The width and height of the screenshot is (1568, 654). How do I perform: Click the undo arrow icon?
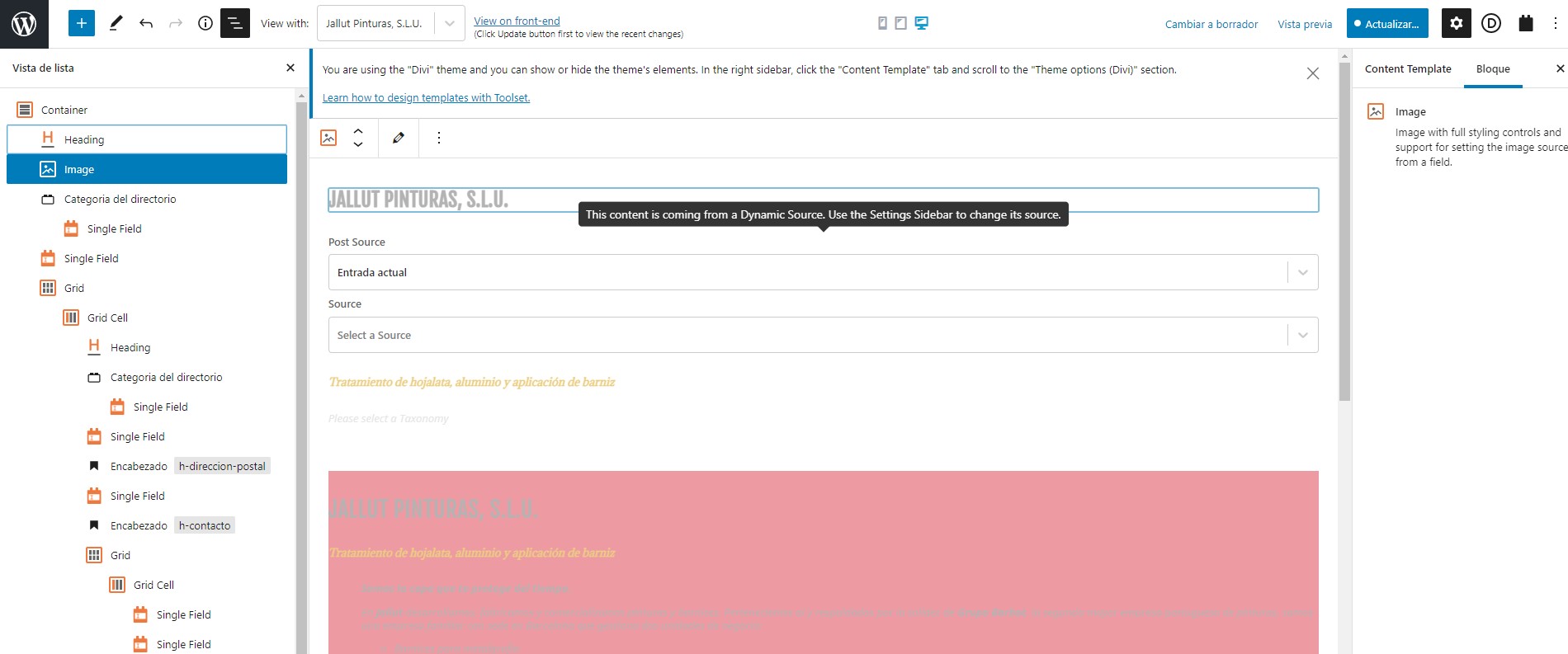(146, 24)
